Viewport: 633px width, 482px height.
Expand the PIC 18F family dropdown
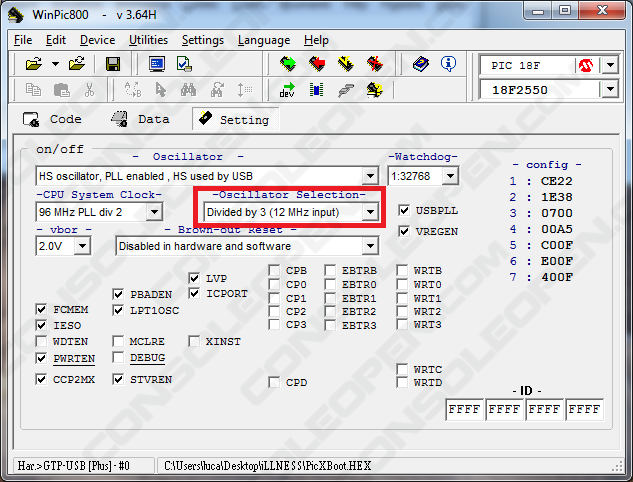pyautogui.click(x=610, y=65)
